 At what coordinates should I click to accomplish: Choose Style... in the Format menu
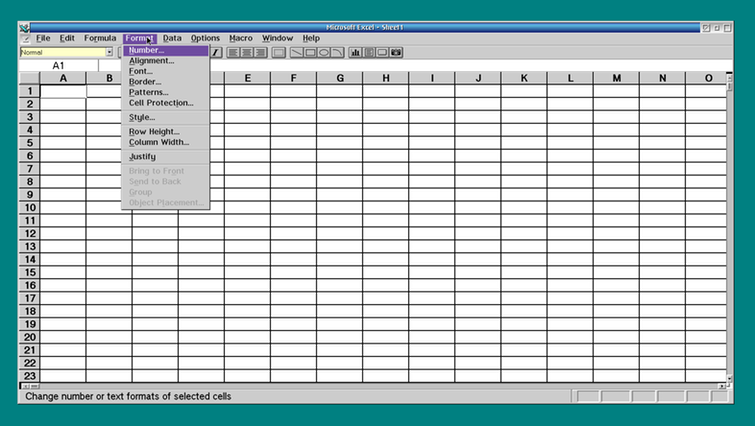(x=166, y=117)
